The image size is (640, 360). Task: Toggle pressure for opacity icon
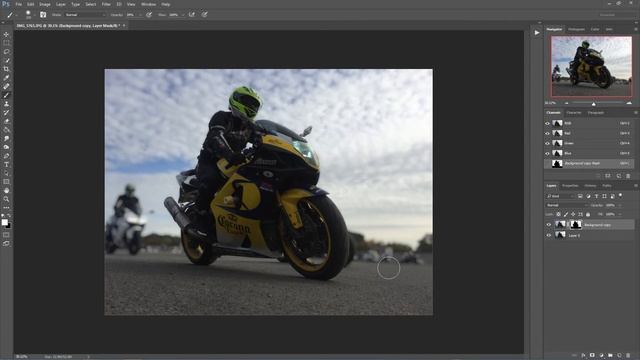pos(149,15)
